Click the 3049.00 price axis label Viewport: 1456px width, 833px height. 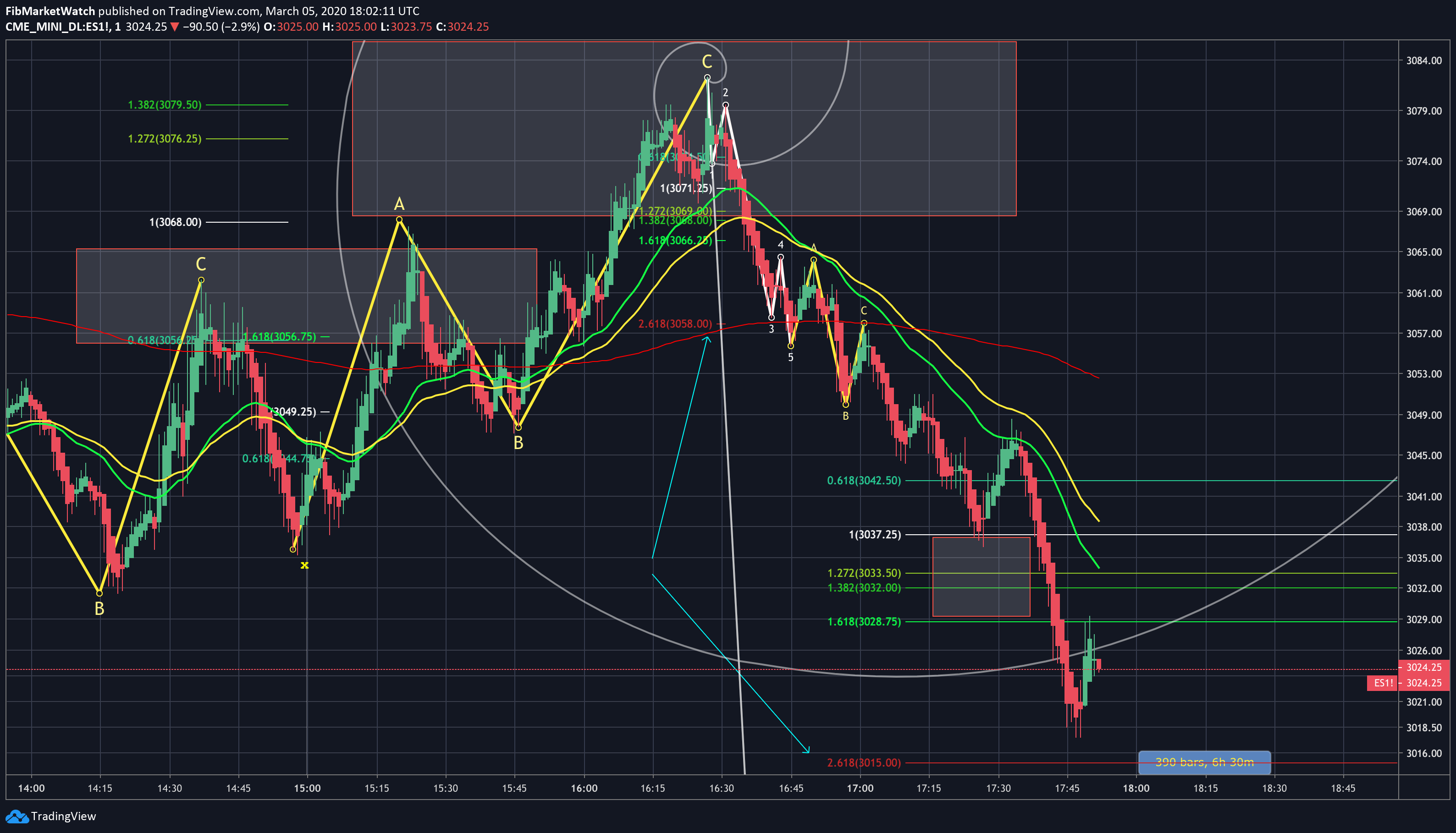1424,415
